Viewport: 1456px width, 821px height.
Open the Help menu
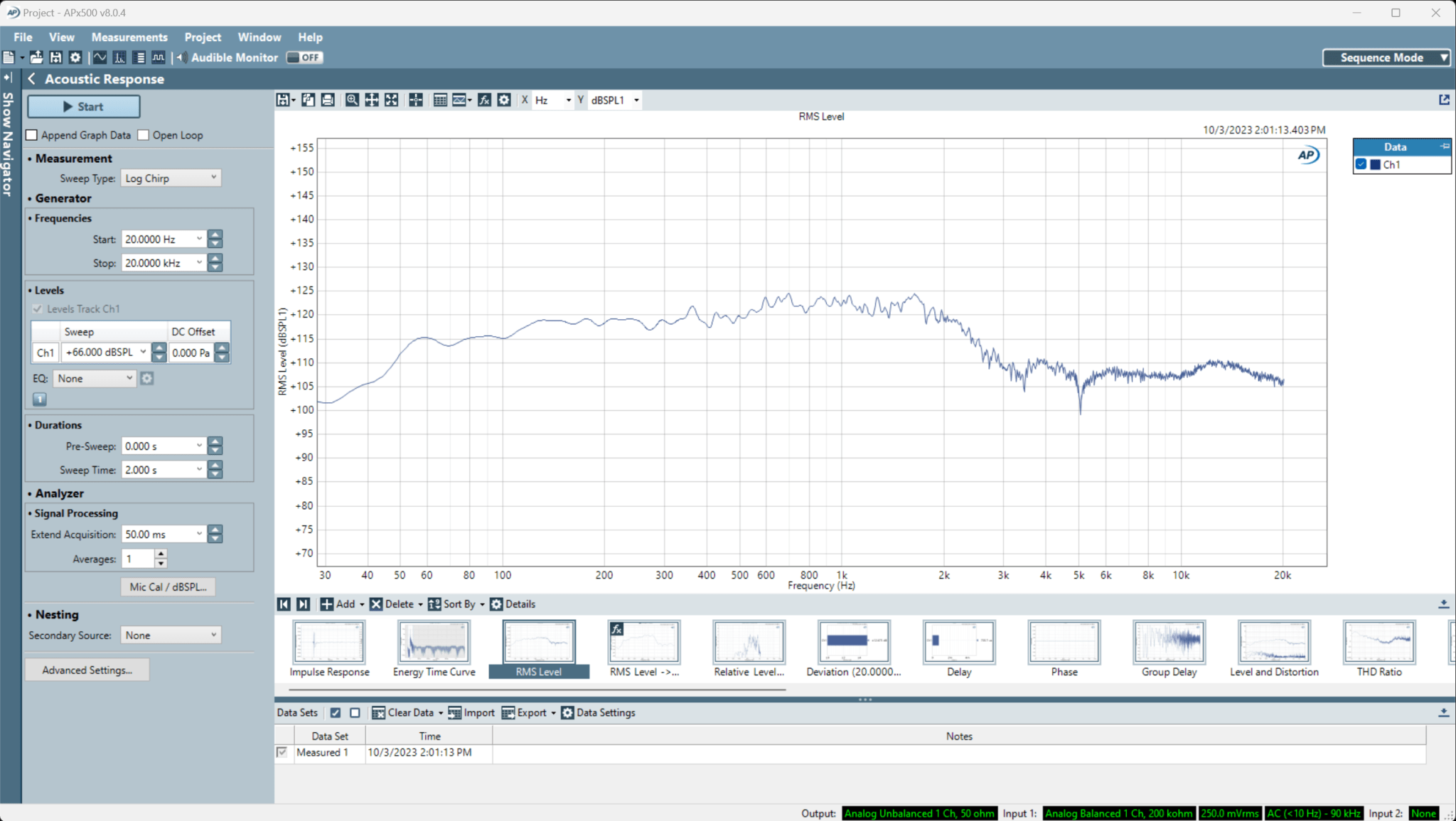(310, 37)
